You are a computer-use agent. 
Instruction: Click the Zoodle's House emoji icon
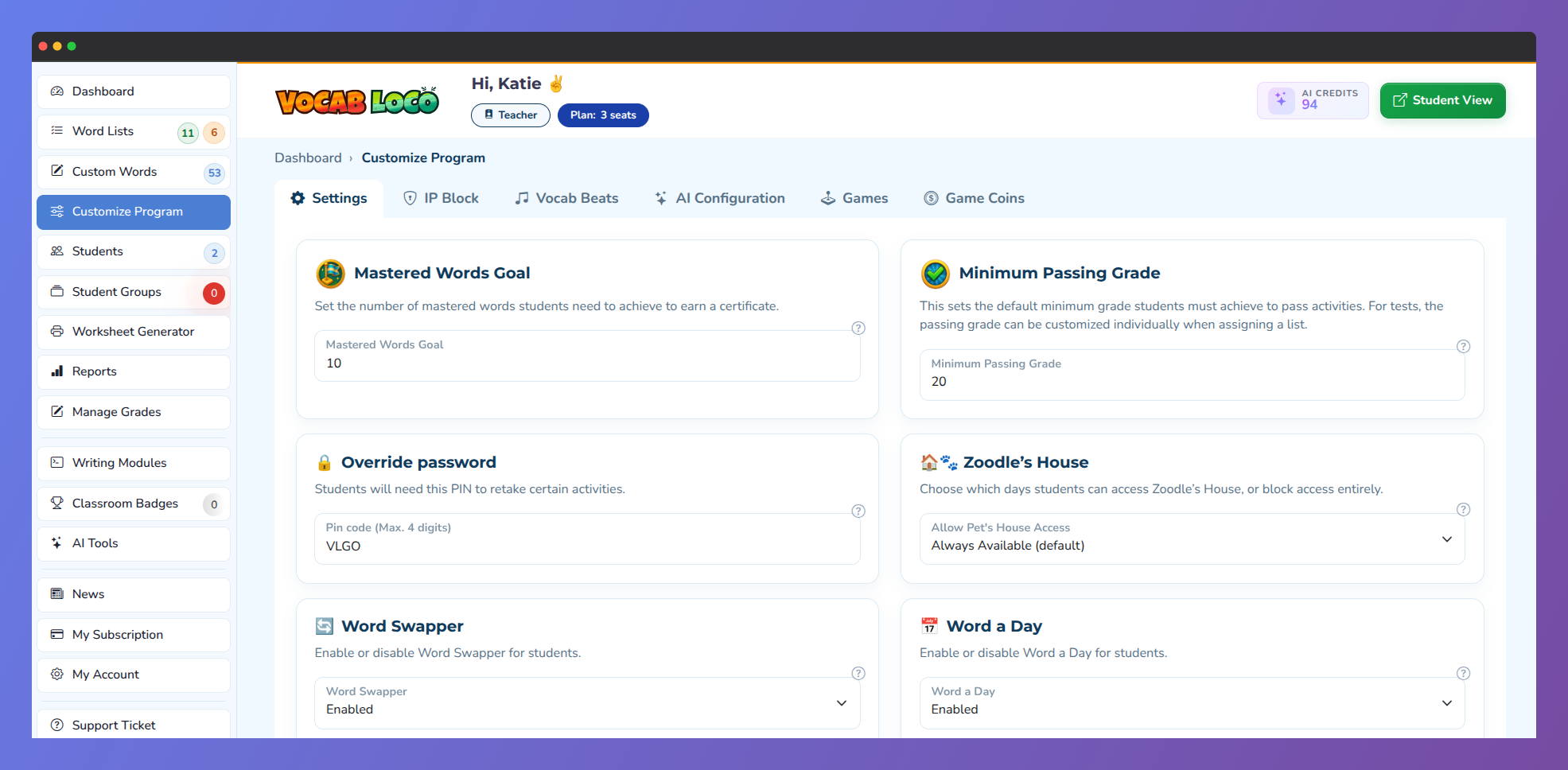tap(939, 462)
